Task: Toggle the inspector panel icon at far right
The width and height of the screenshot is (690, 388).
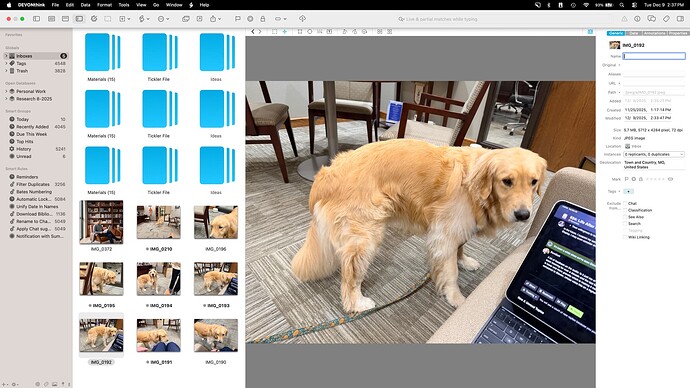Action: tap(680, 19)
